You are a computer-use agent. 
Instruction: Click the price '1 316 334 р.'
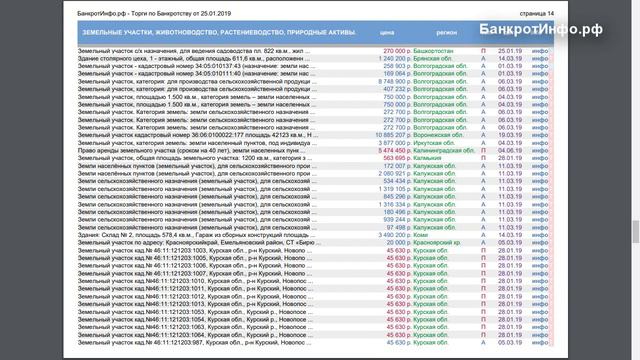[395, 204]
